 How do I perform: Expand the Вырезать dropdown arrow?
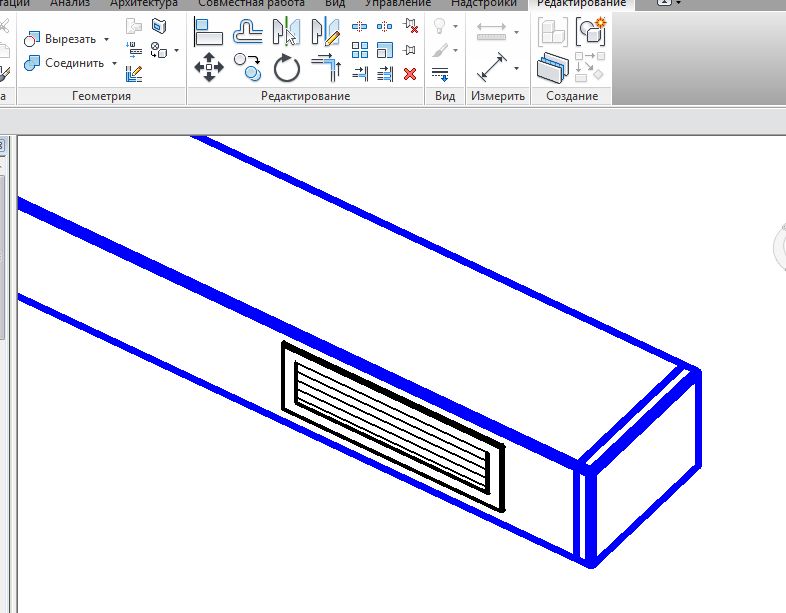pos(106,39)
